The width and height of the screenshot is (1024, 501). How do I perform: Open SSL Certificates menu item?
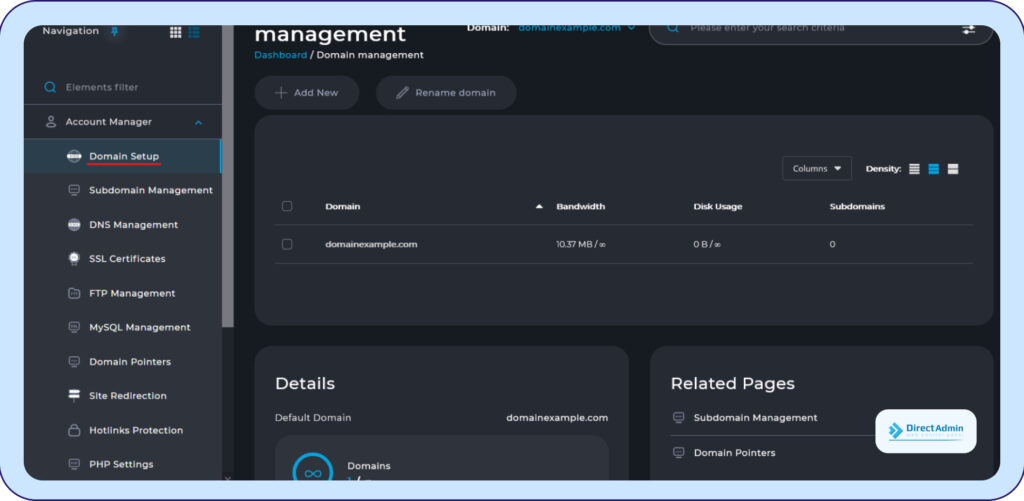point(127,259)
